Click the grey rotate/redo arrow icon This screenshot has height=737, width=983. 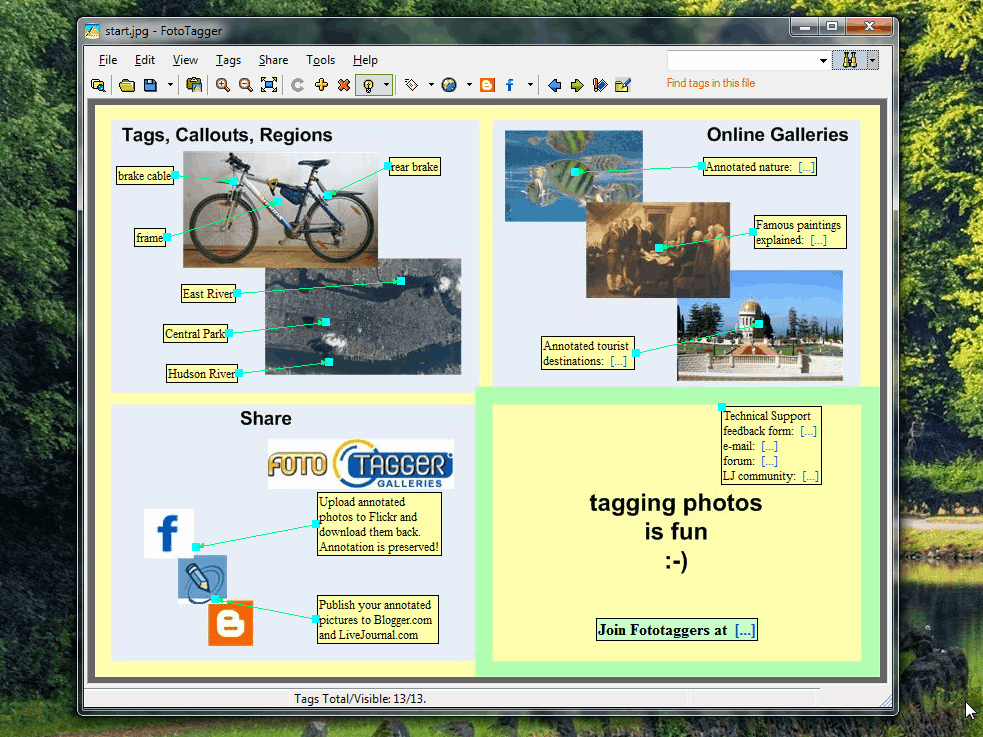[x=298, y=85]
